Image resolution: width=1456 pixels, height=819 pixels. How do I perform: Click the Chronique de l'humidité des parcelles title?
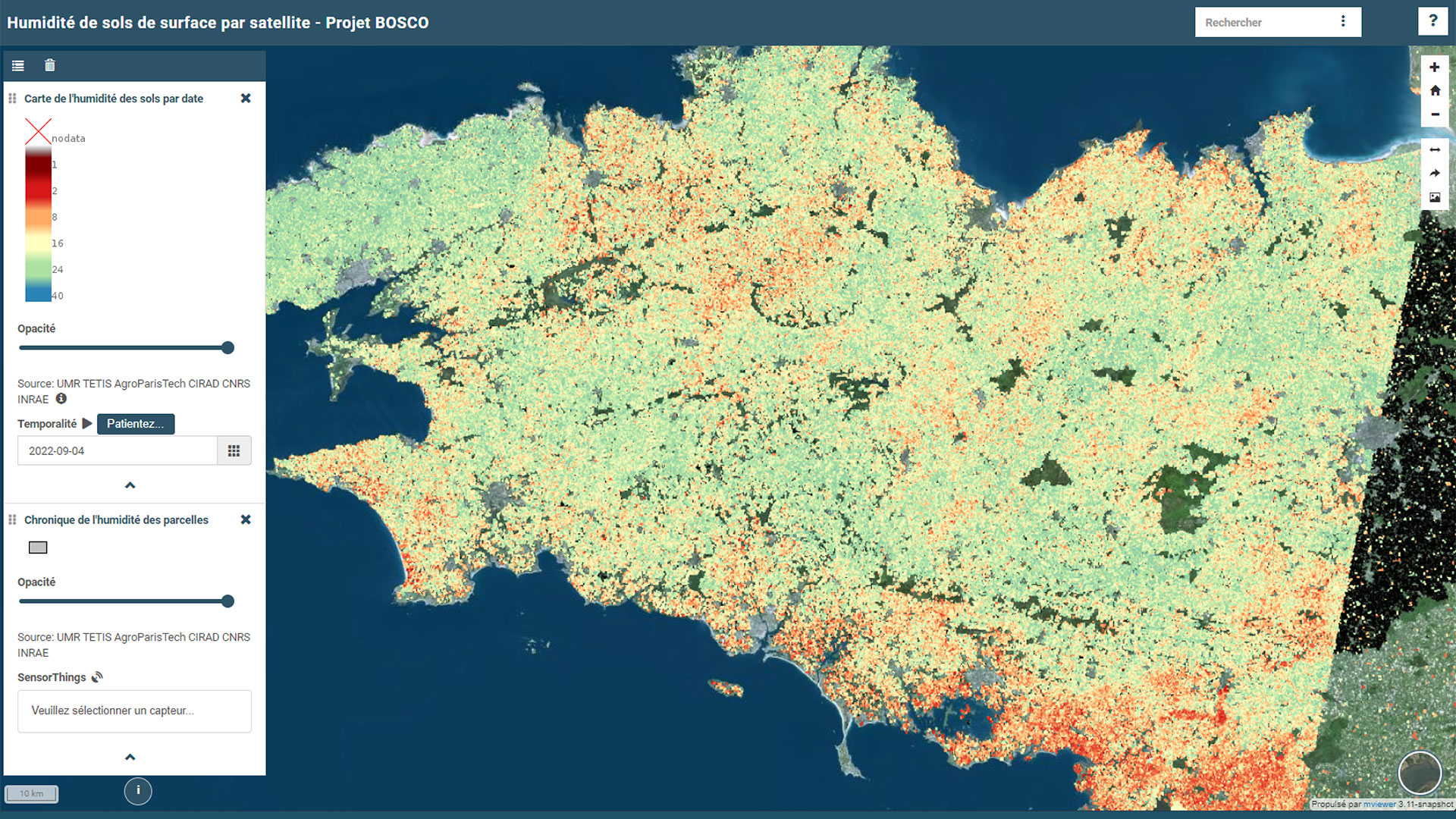pyautogui.click(x=116, y=520)
